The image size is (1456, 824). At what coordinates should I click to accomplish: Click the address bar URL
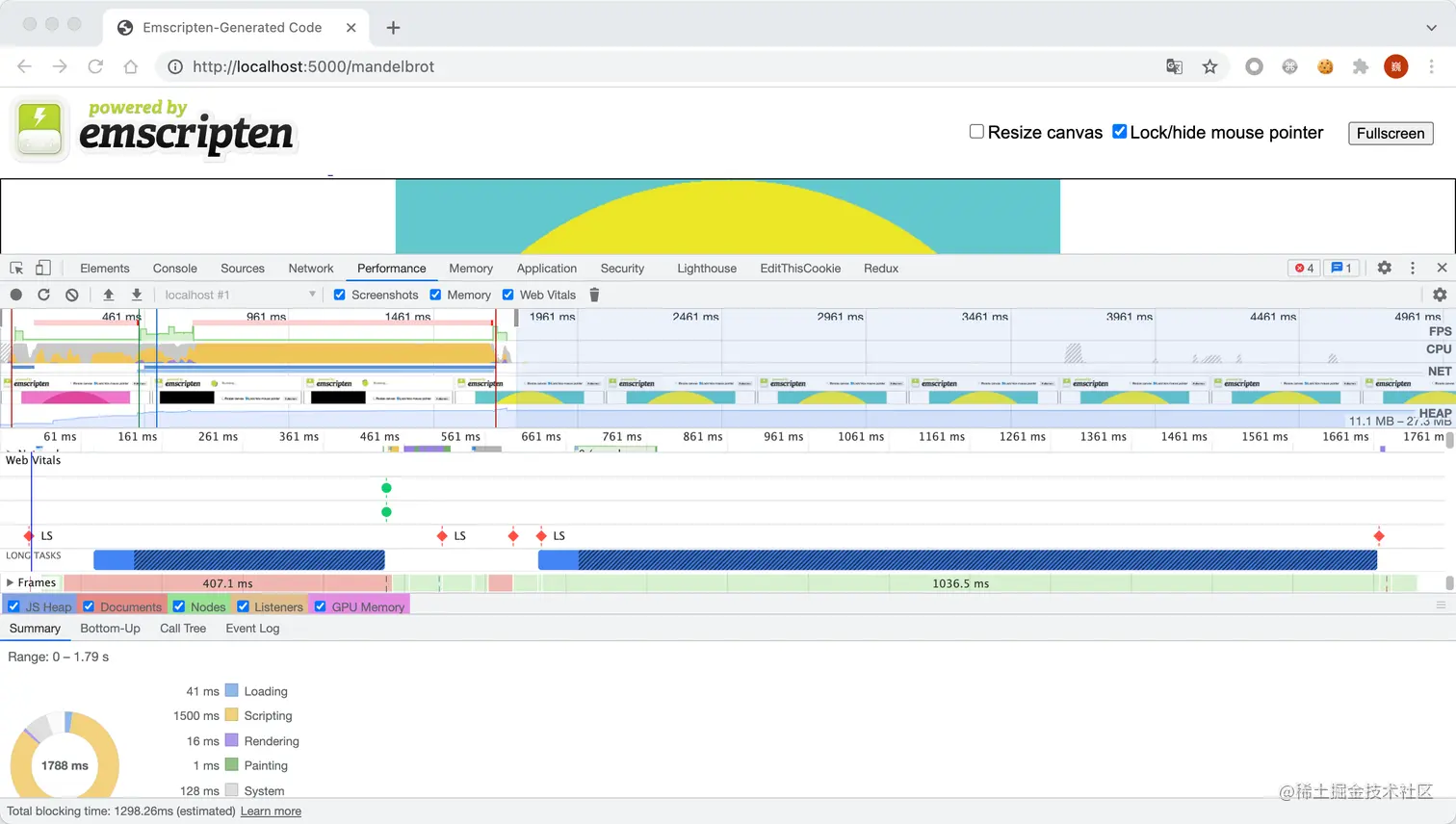[313, 66]
